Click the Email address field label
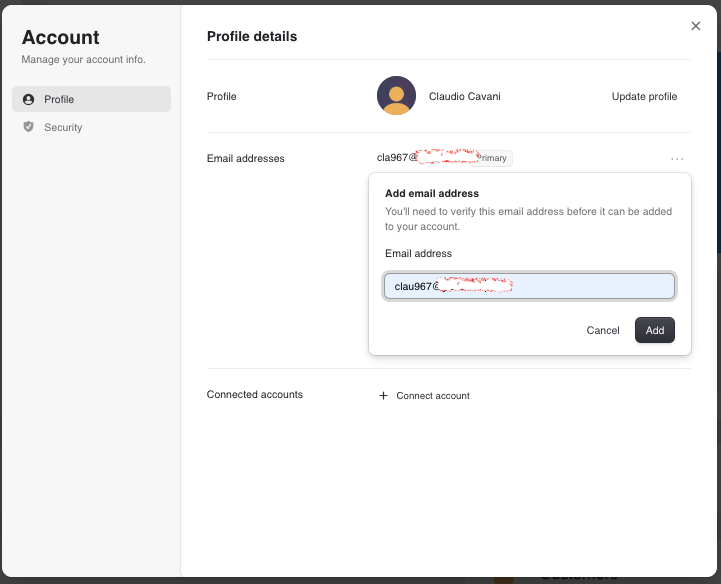The height and width of the screenshot is (584, 721). click(418, 254)
